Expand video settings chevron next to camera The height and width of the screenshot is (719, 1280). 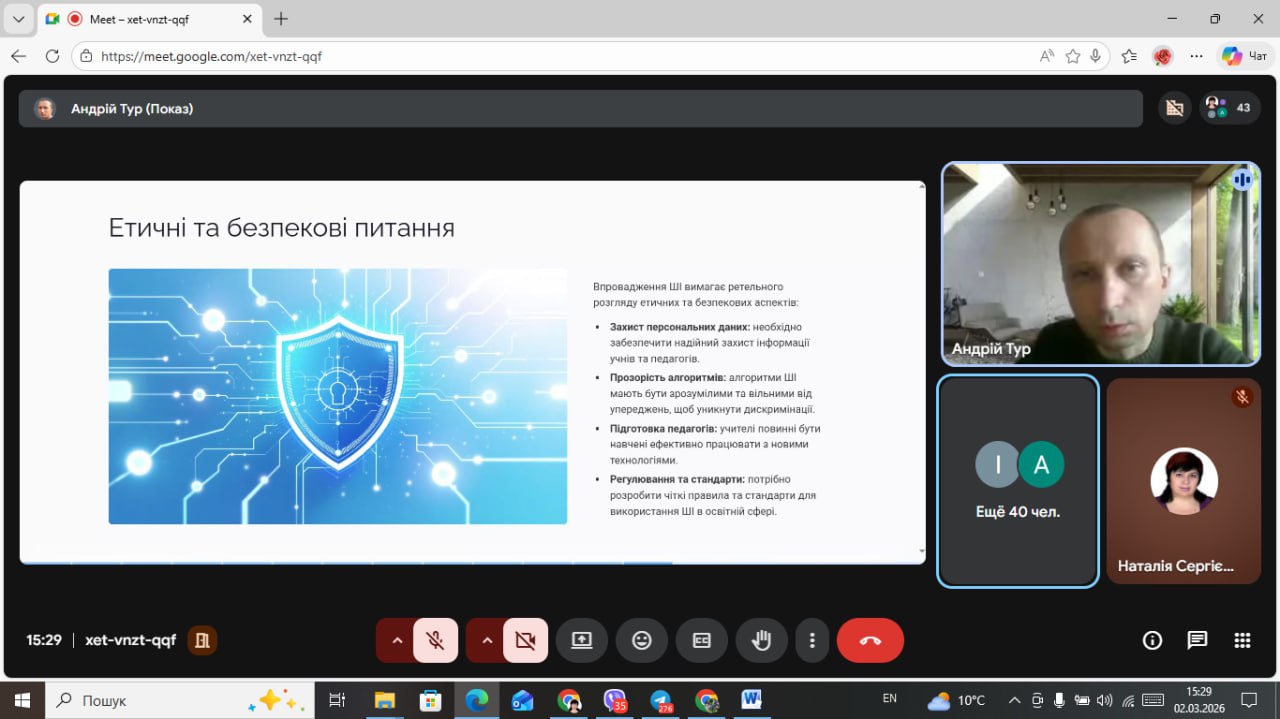(486, 640)
